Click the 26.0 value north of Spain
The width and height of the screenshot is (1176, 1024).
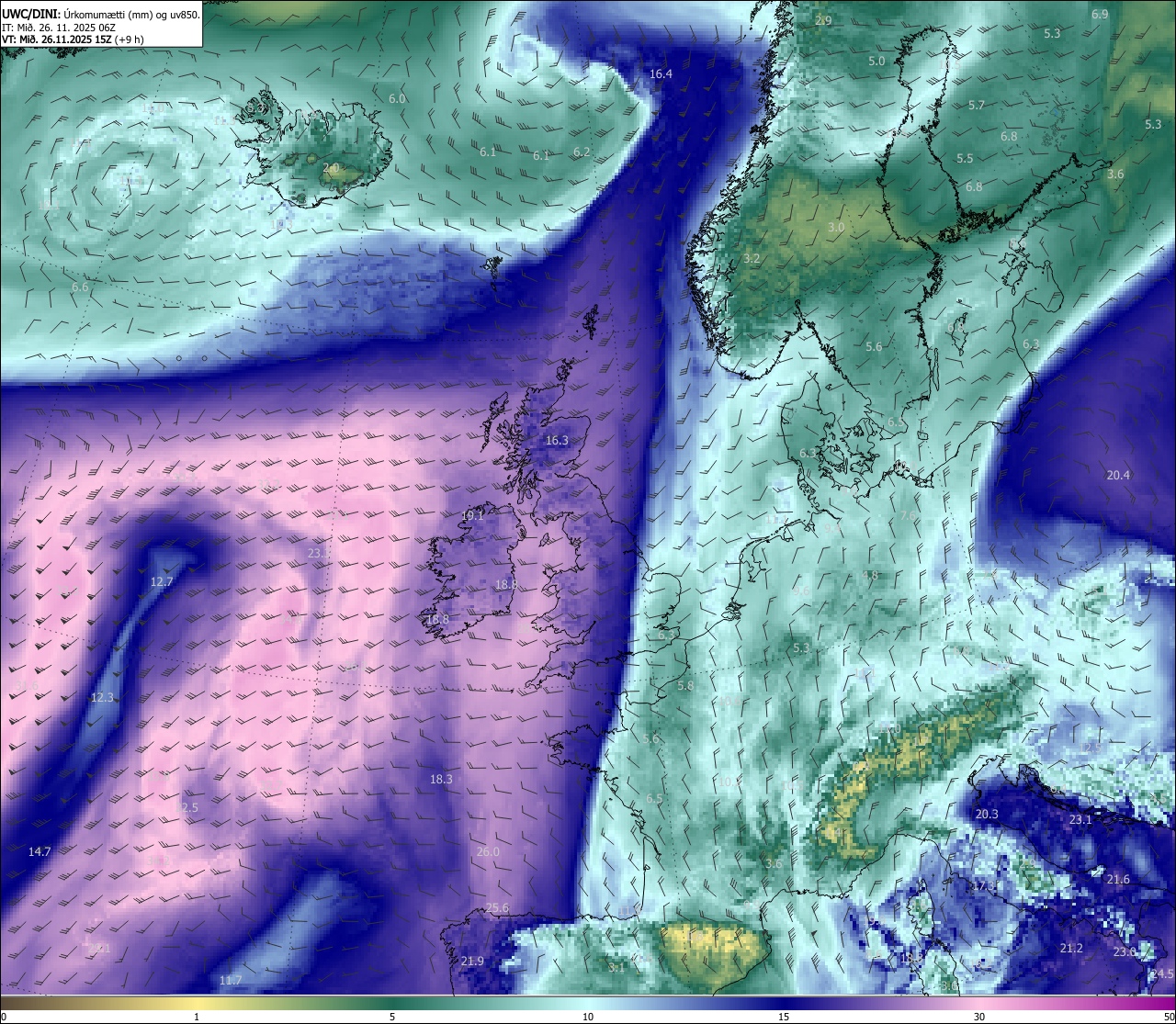[x=488, y=852]
